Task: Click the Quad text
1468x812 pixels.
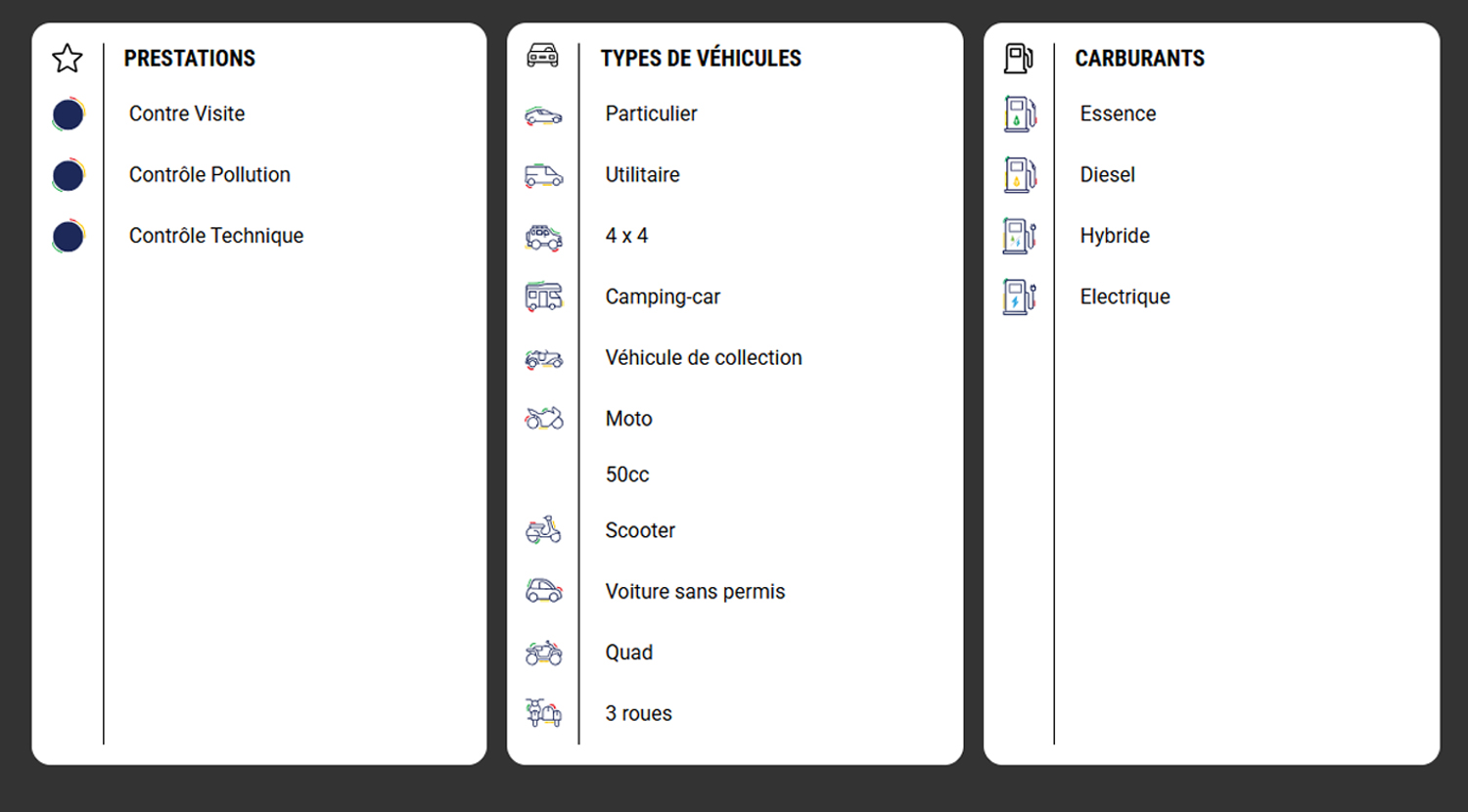Action: (x=628, y=653)
